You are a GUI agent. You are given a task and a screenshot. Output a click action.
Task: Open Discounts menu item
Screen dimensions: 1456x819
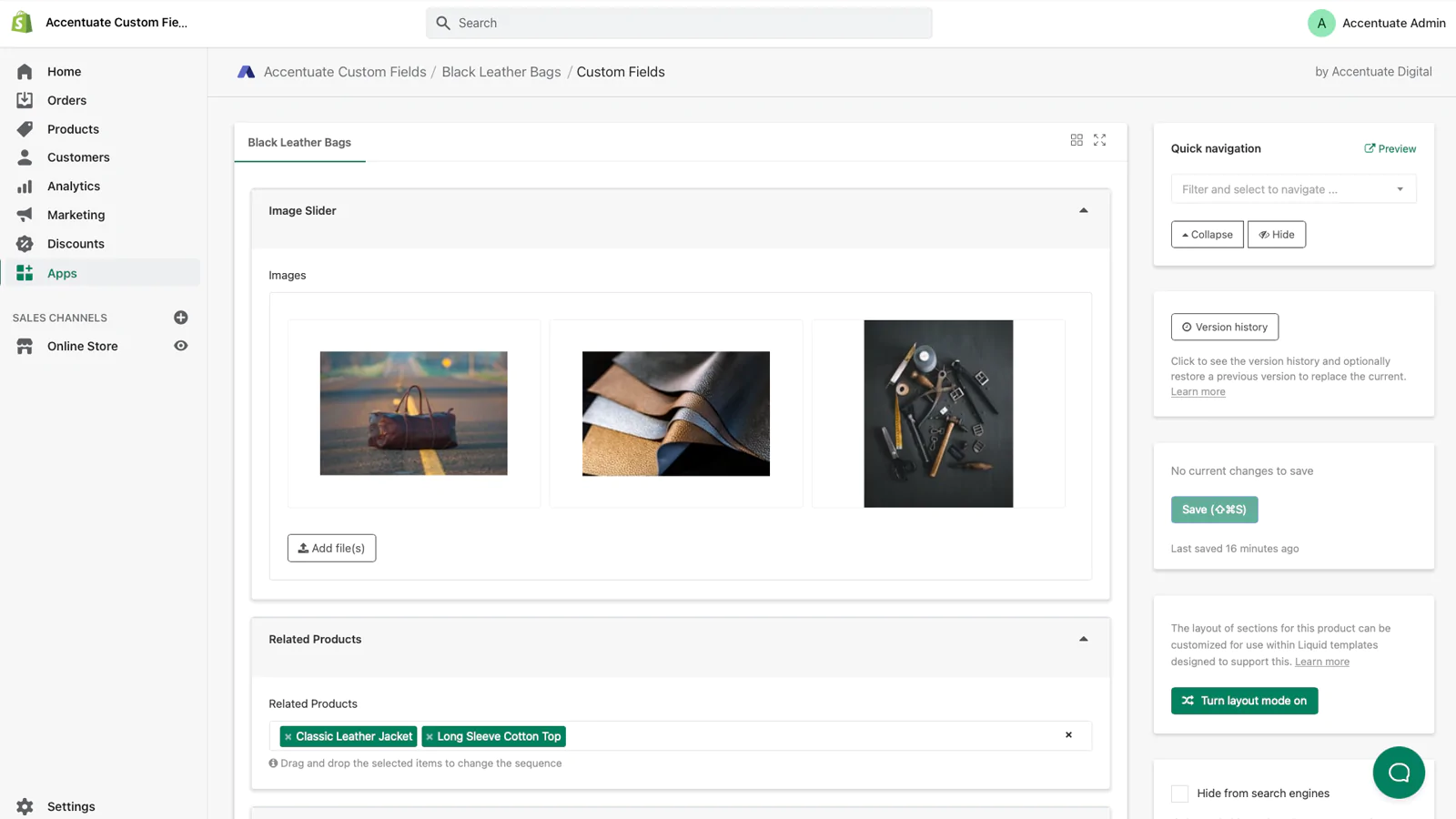76,244
